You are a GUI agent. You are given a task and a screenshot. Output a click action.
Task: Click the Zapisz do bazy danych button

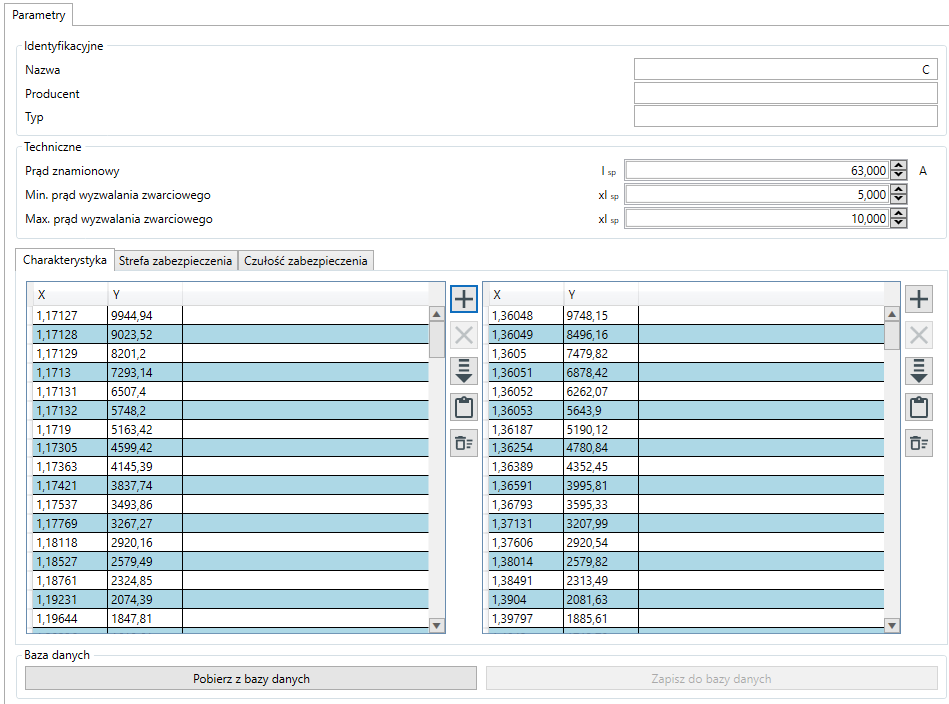coord(712,679)
